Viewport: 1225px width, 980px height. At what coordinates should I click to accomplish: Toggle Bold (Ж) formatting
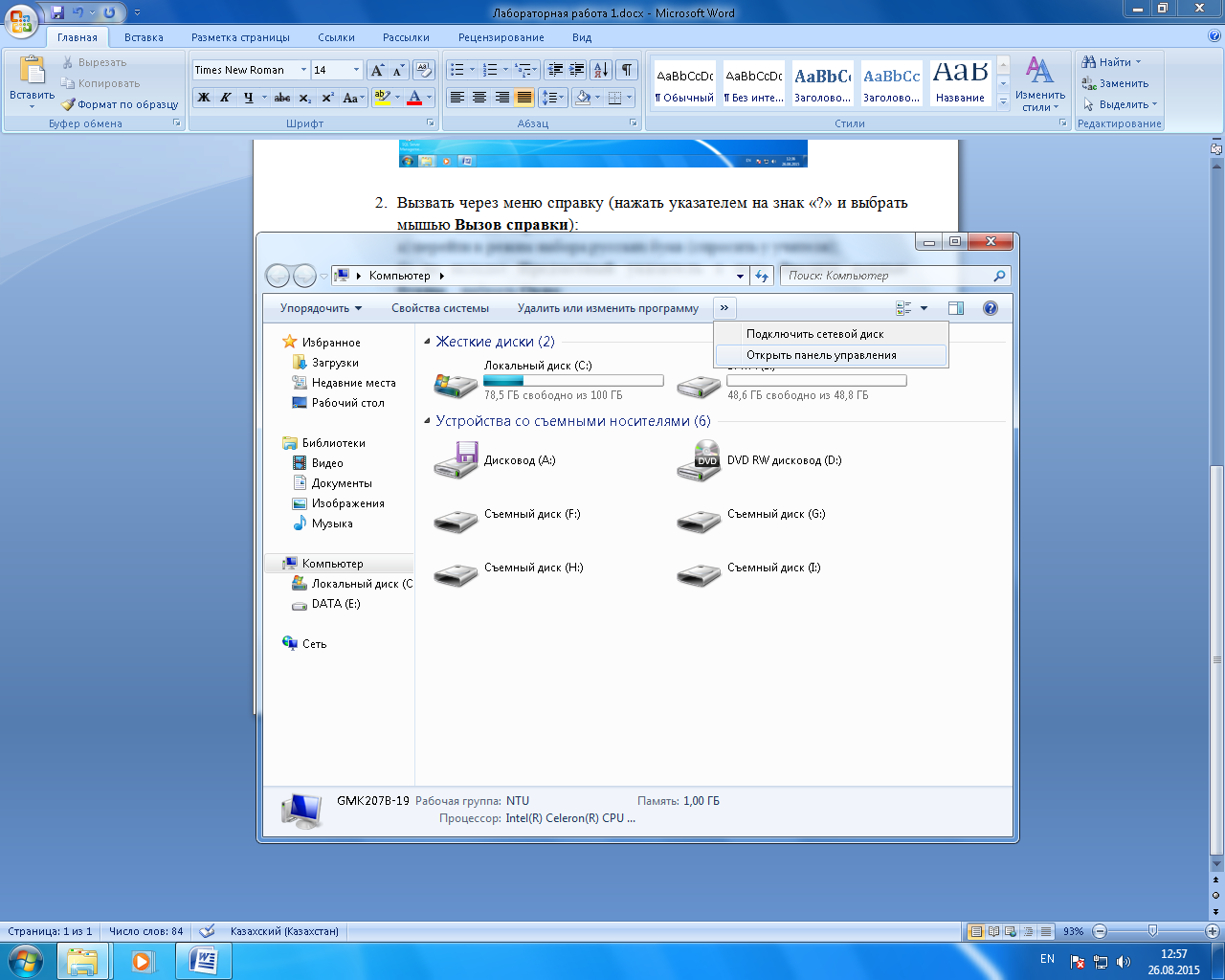[x=204, y=98]
